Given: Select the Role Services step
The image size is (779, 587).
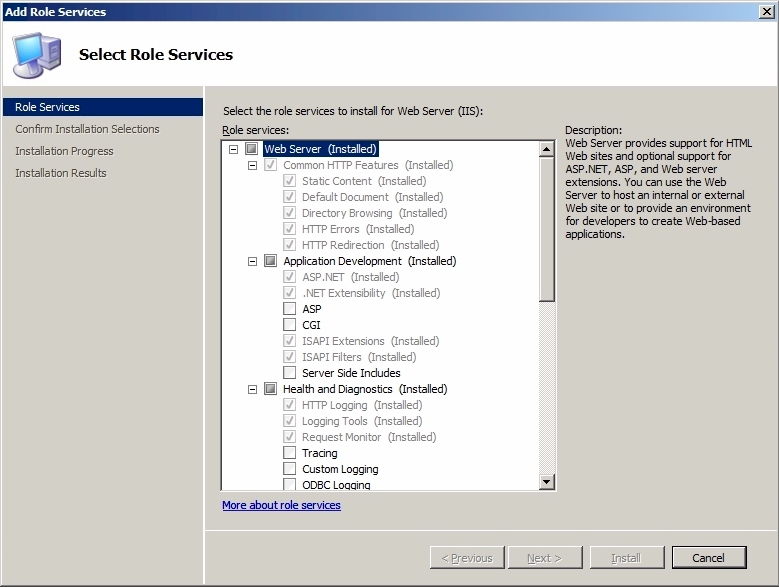Looking at the screenshot, I should tap(103, 107).
